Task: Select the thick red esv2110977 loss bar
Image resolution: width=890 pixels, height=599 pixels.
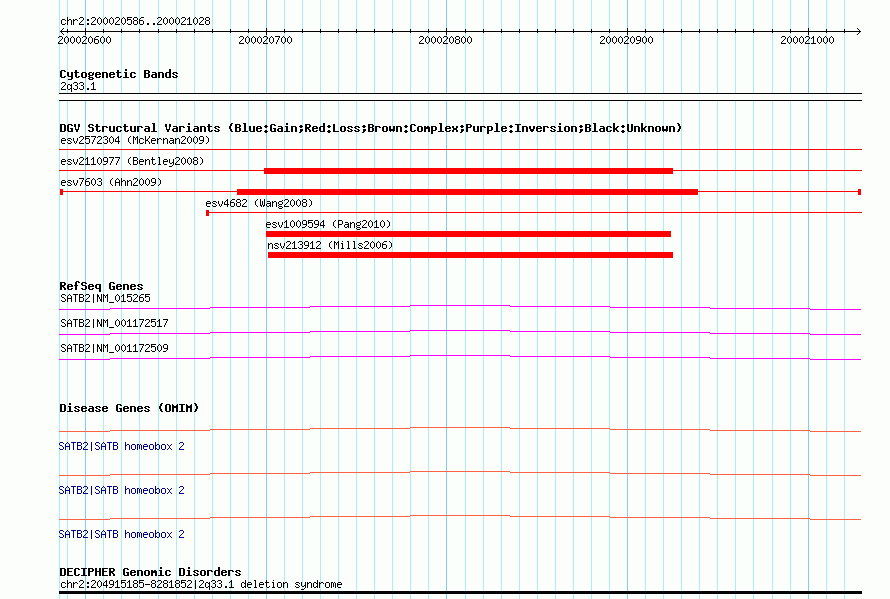Action: point(468,171)
